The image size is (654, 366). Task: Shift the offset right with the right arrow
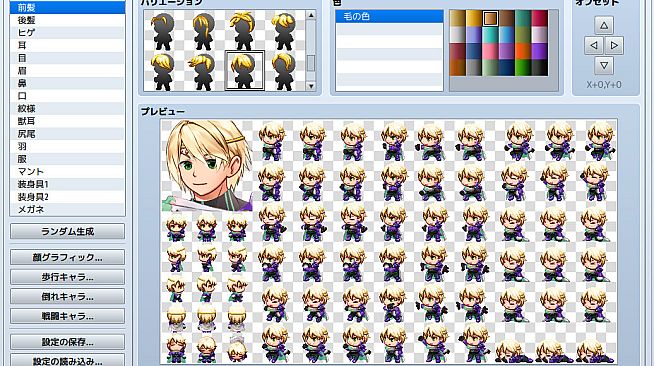614,45
